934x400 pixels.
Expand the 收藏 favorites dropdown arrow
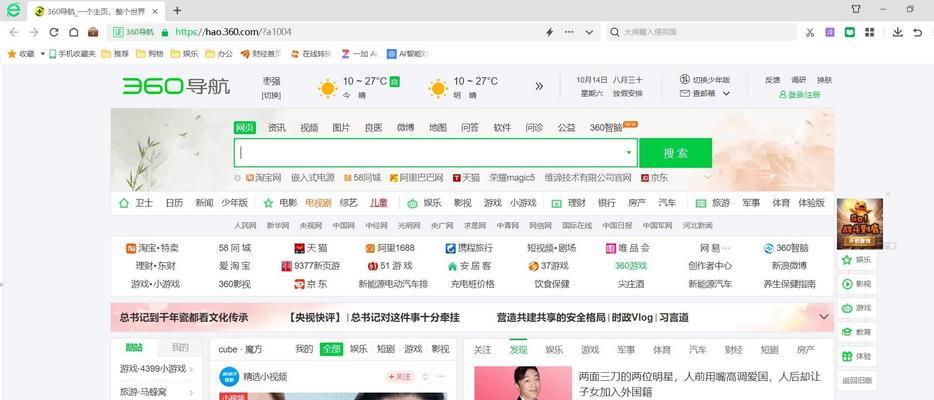point(42,54)
